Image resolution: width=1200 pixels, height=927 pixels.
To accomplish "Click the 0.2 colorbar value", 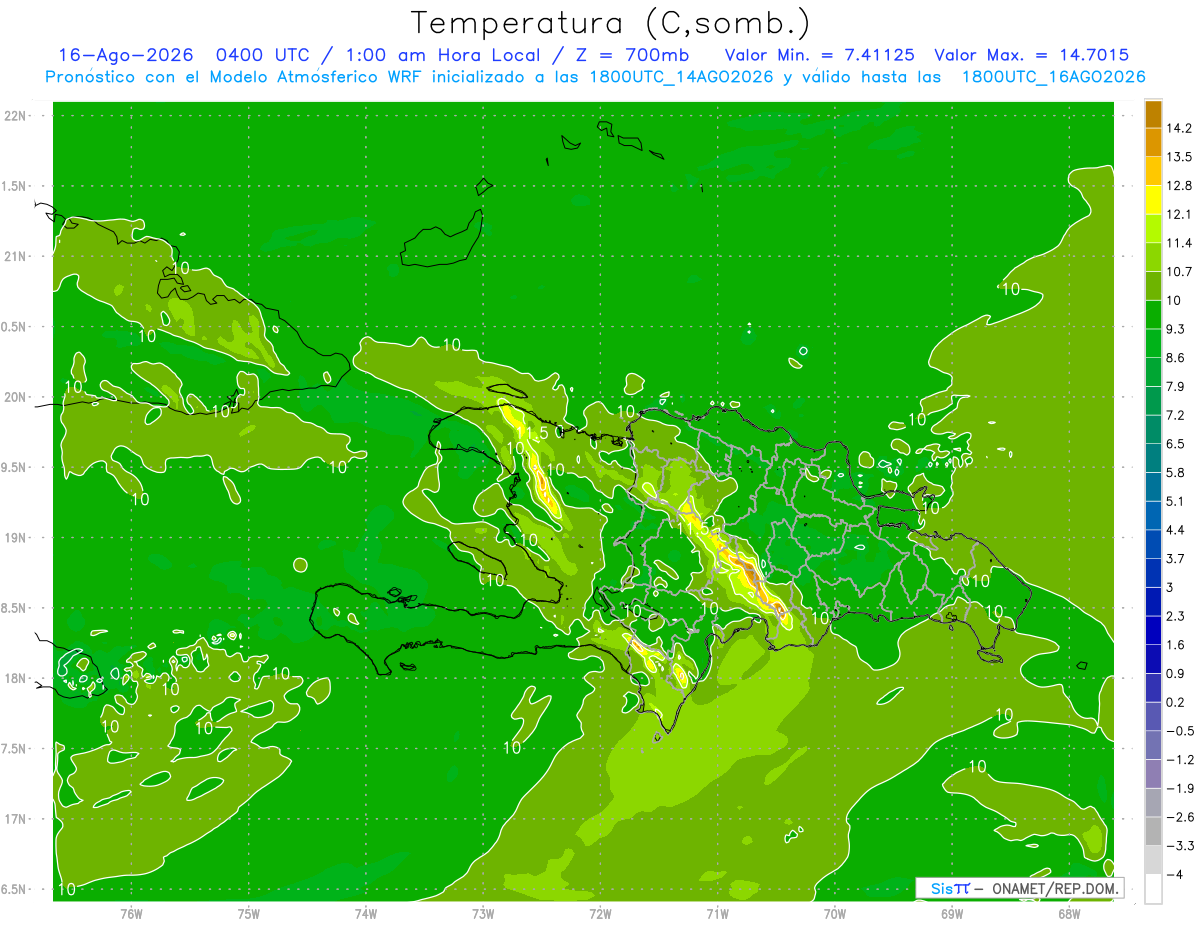I will (x=1175, y=702).
